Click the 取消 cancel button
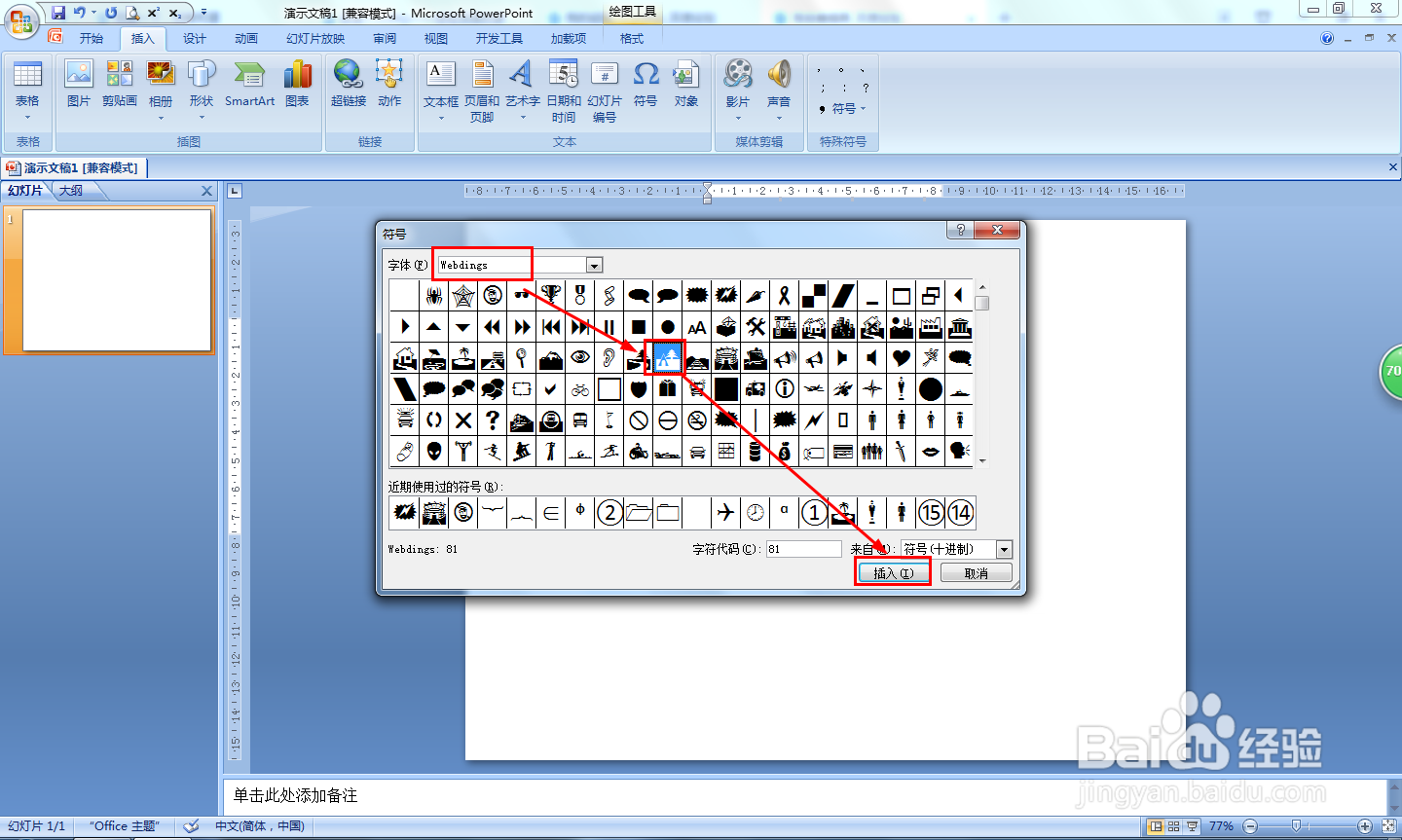This screenshot has width=1402, height=840. 976,573
